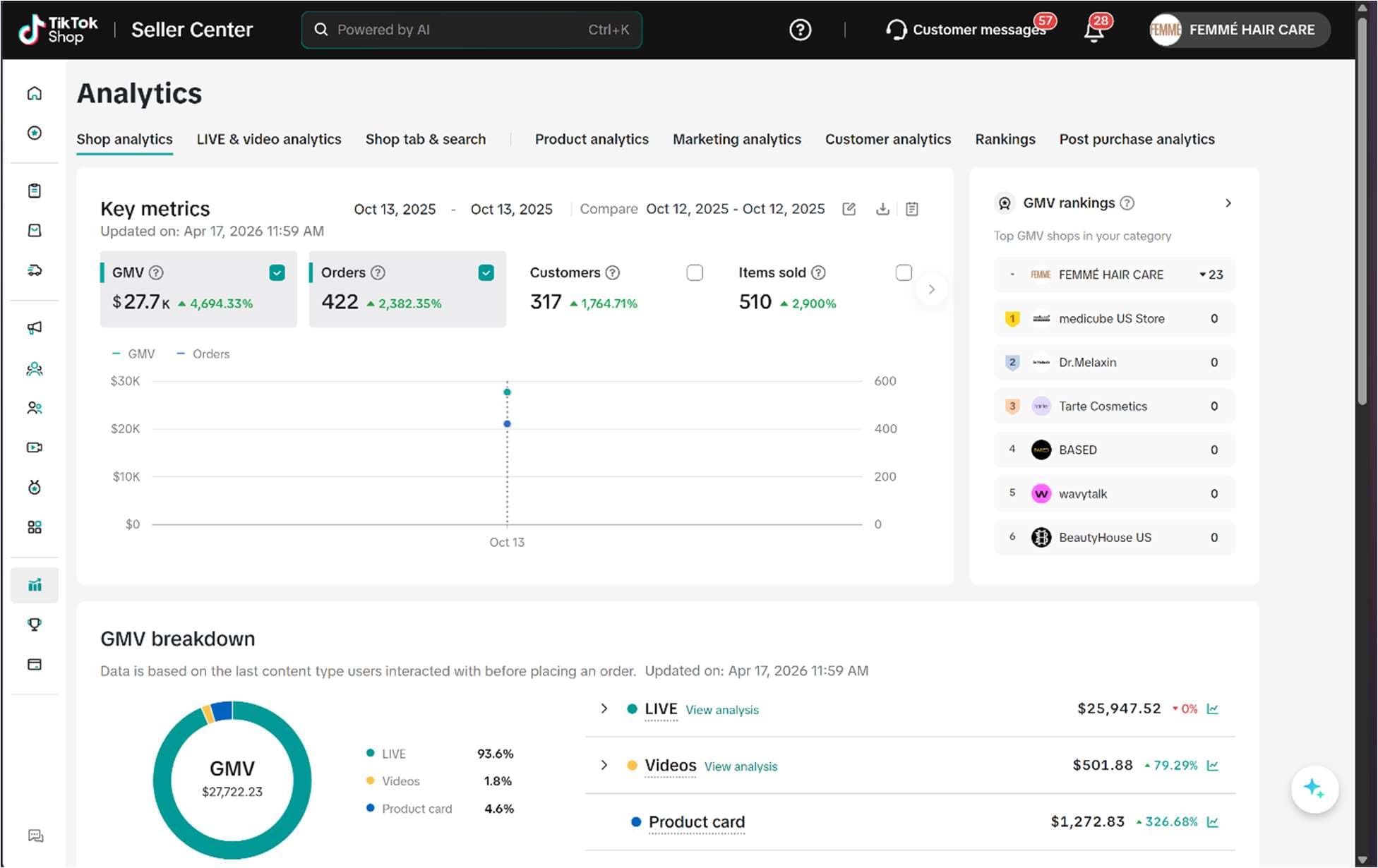
Task: Open the trophy icon in sidebar
Action: coord(34,624)
